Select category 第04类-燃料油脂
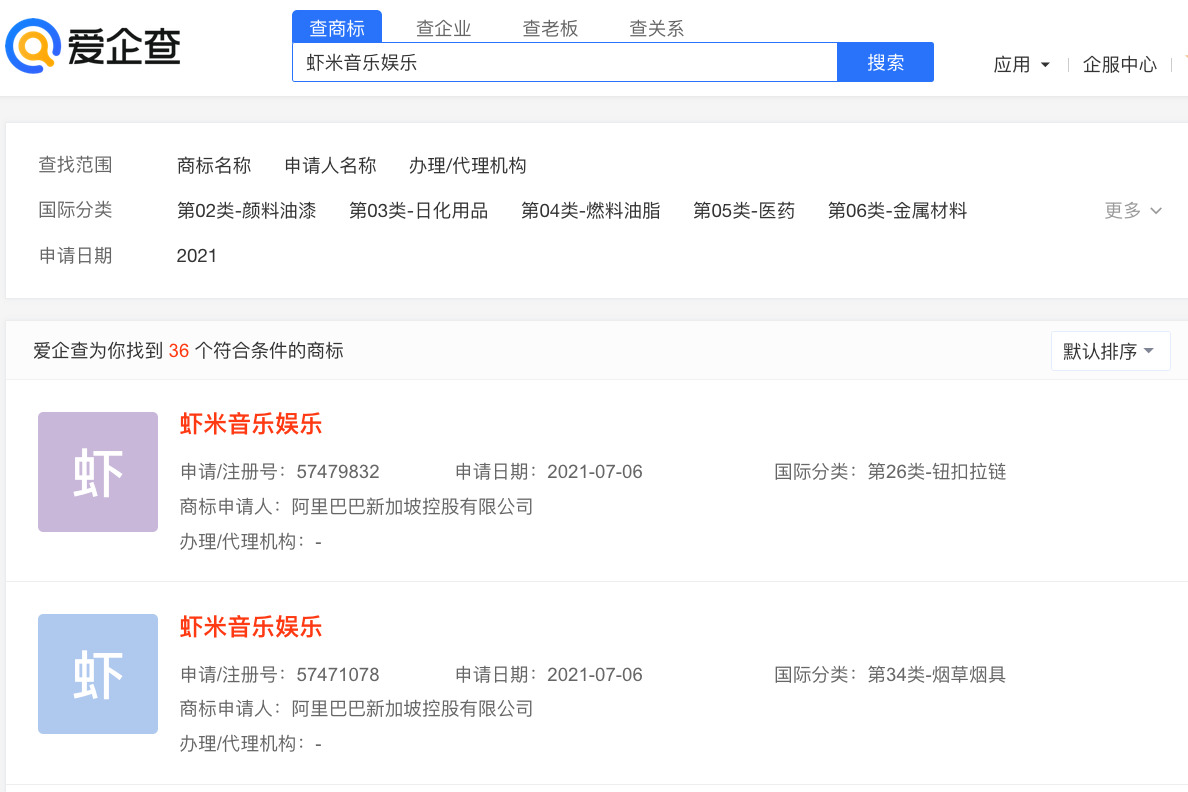The image size is (1188, 792). pyautogui.click(x=590, y=211)
